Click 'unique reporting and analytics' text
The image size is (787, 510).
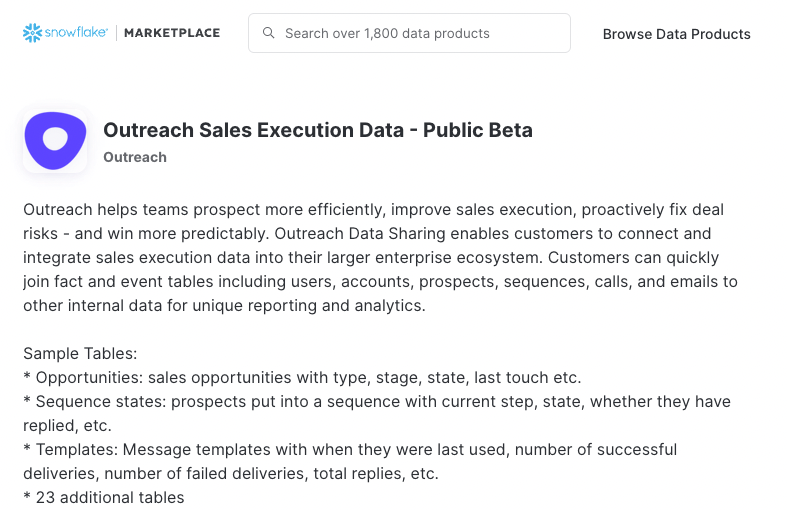309,306
